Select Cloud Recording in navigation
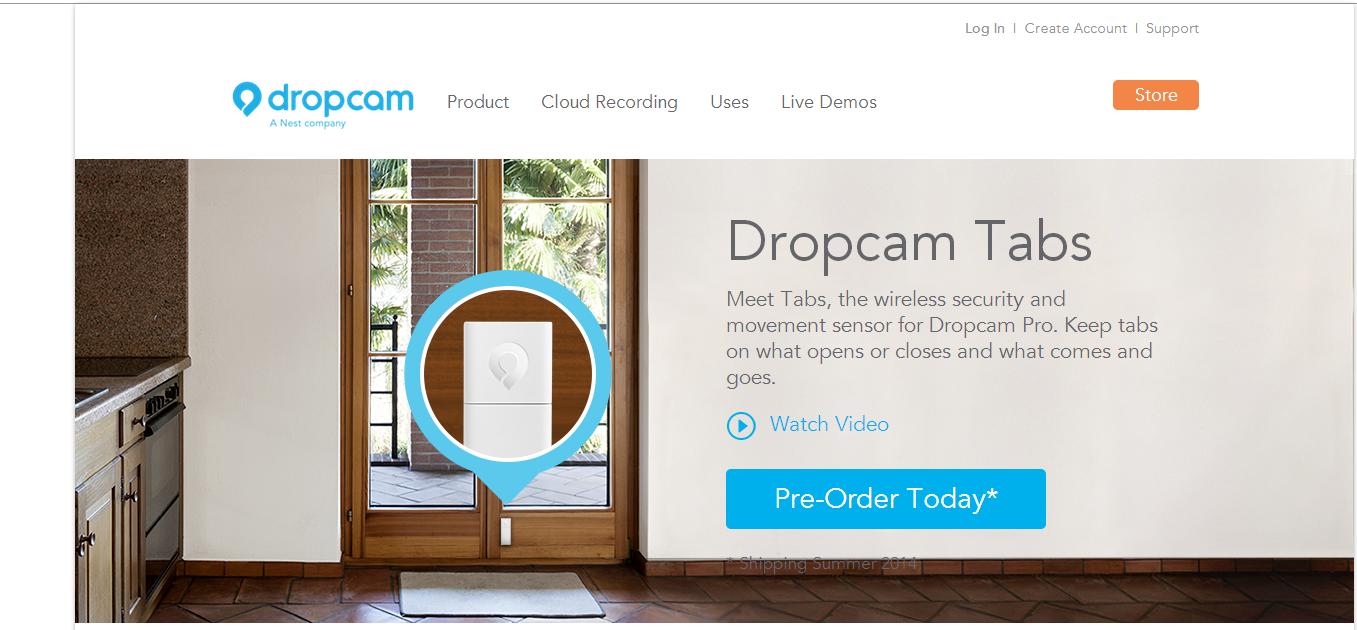 [x=609, y=102]
